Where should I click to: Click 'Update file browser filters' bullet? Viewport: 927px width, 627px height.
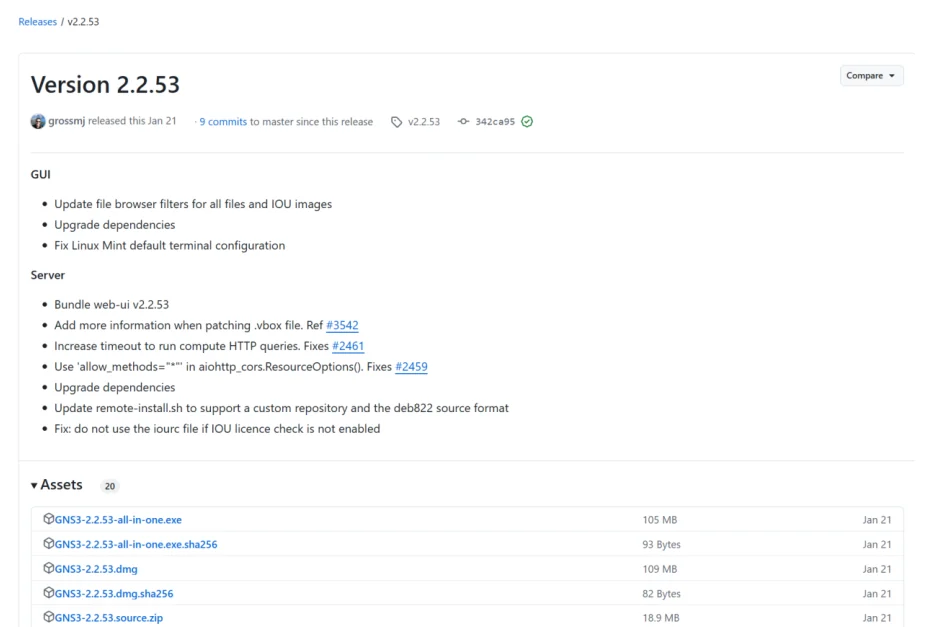point(193,204)
